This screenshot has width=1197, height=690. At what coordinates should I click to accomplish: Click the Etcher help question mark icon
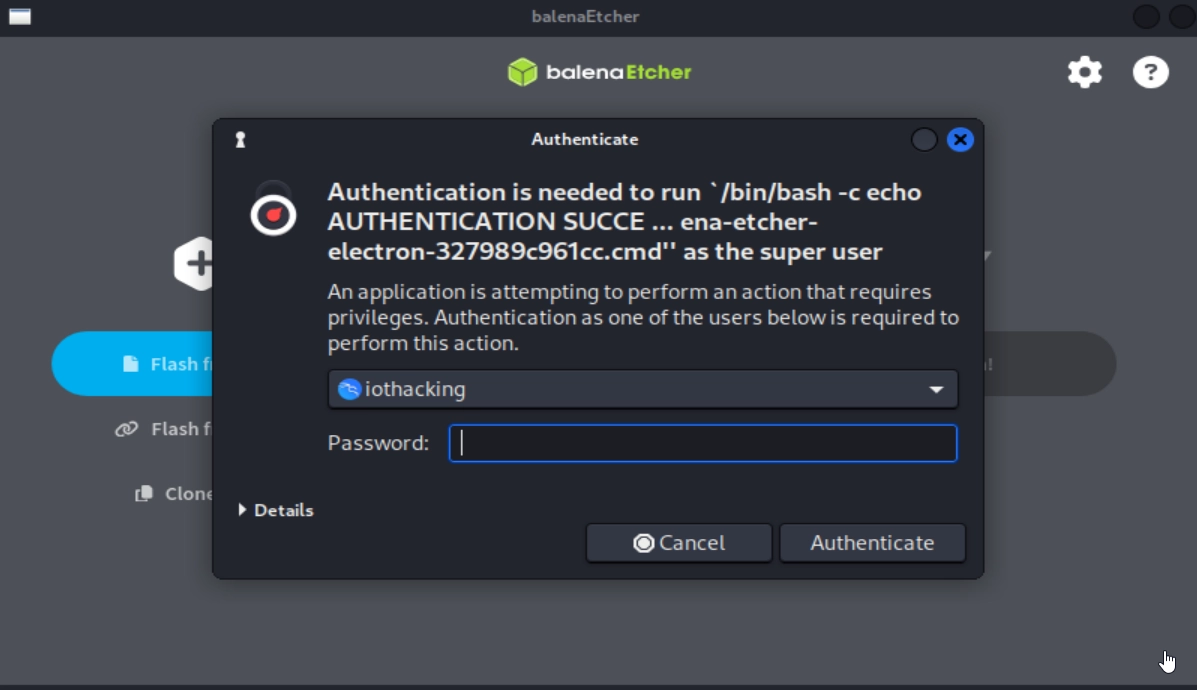1149,71
